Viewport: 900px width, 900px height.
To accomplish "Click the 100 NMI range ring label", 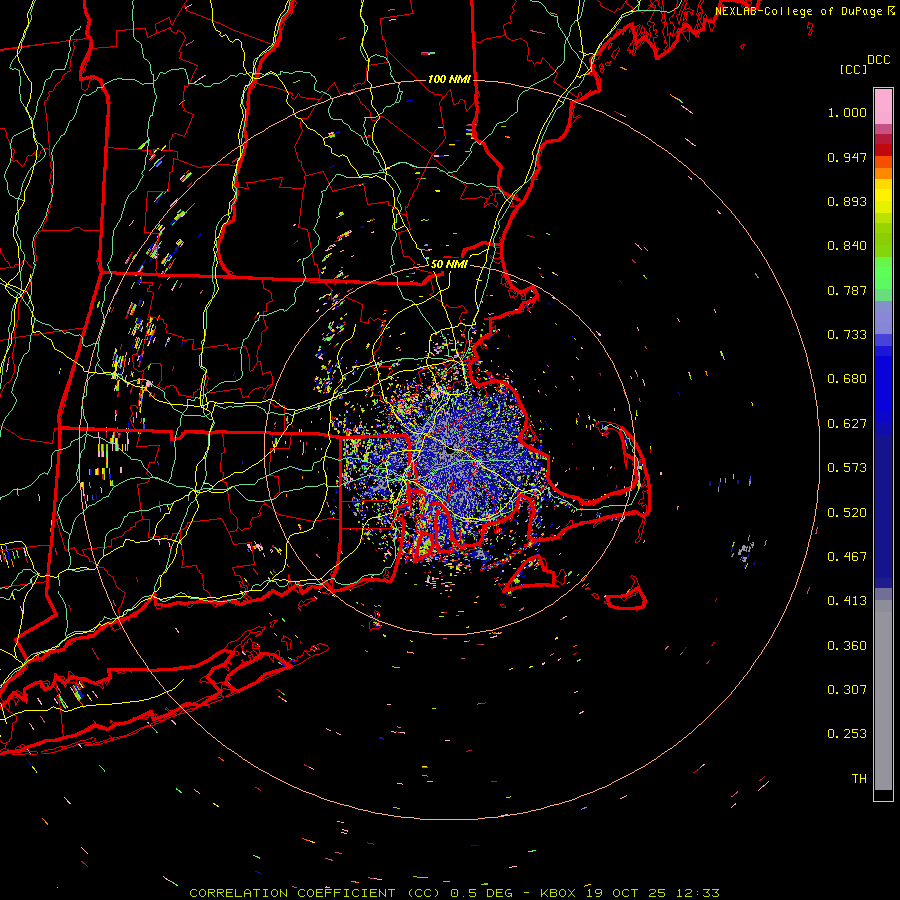I will 449,79.
